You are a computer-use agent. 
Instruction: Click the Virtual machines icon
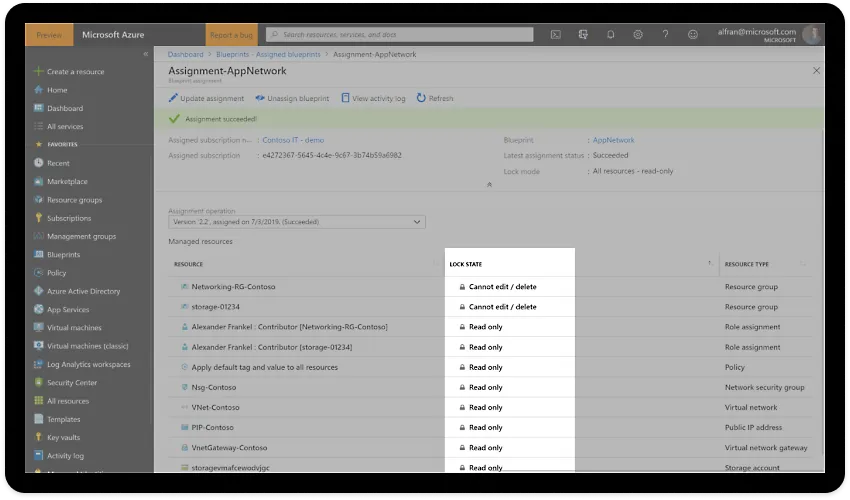(x=38, y=328)
